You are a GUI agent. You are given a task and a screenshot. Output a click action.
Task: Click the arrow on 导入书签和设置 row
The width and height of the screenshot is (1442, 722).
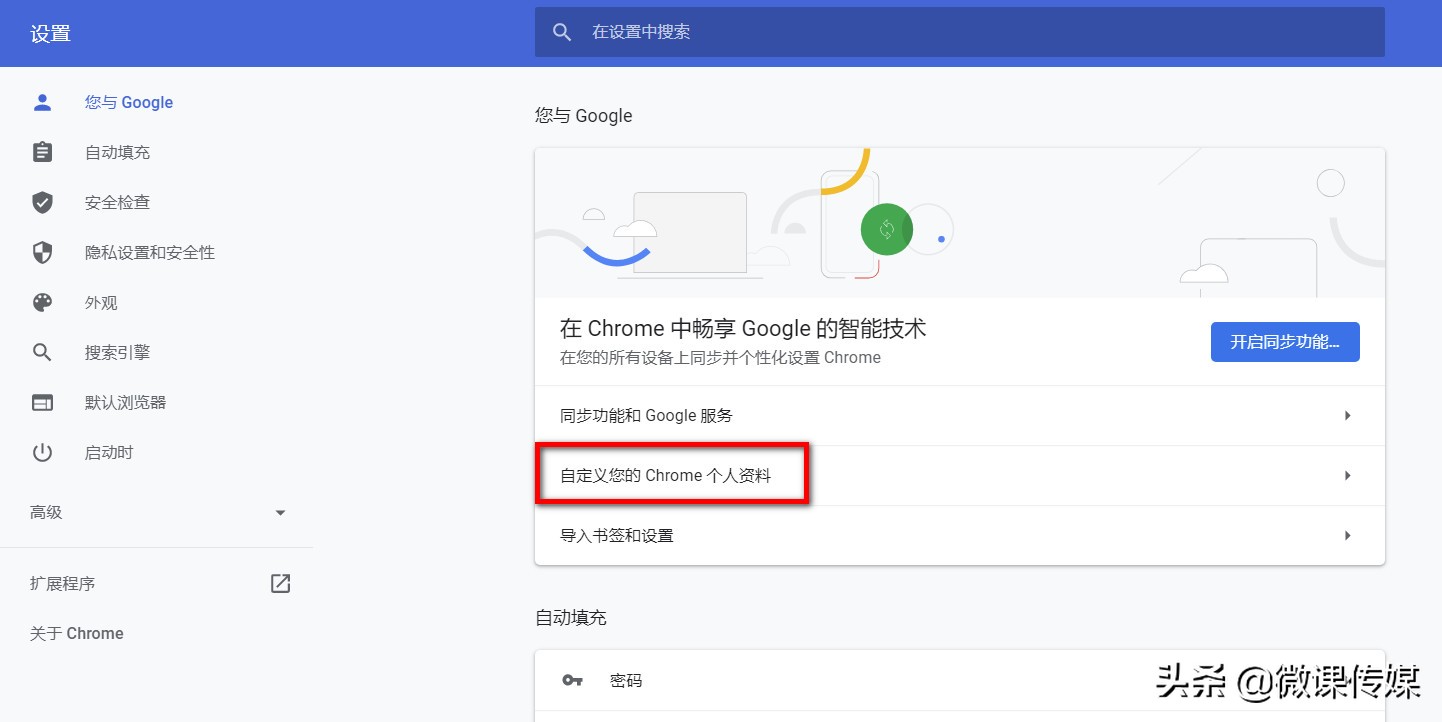click(1347, 536)
